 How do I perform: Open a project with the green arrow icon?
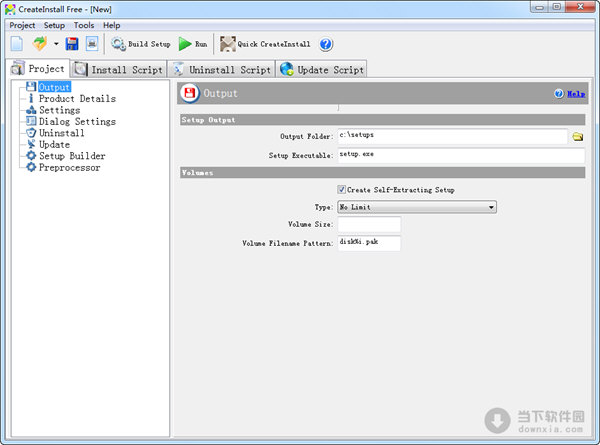click(x=40, y=44)
